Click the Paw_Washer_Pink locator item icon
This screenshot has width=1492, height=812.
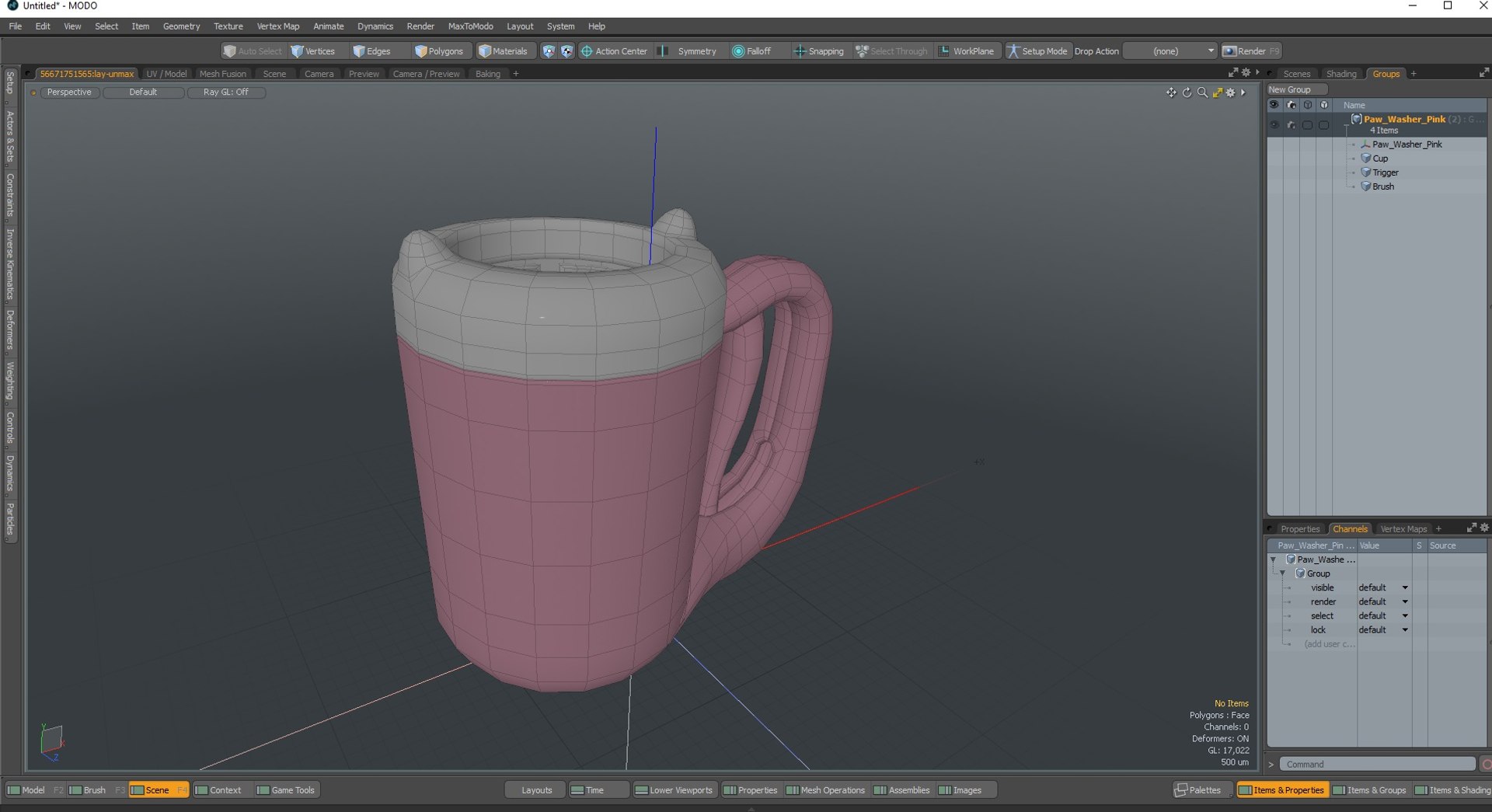coord(1365,145)
